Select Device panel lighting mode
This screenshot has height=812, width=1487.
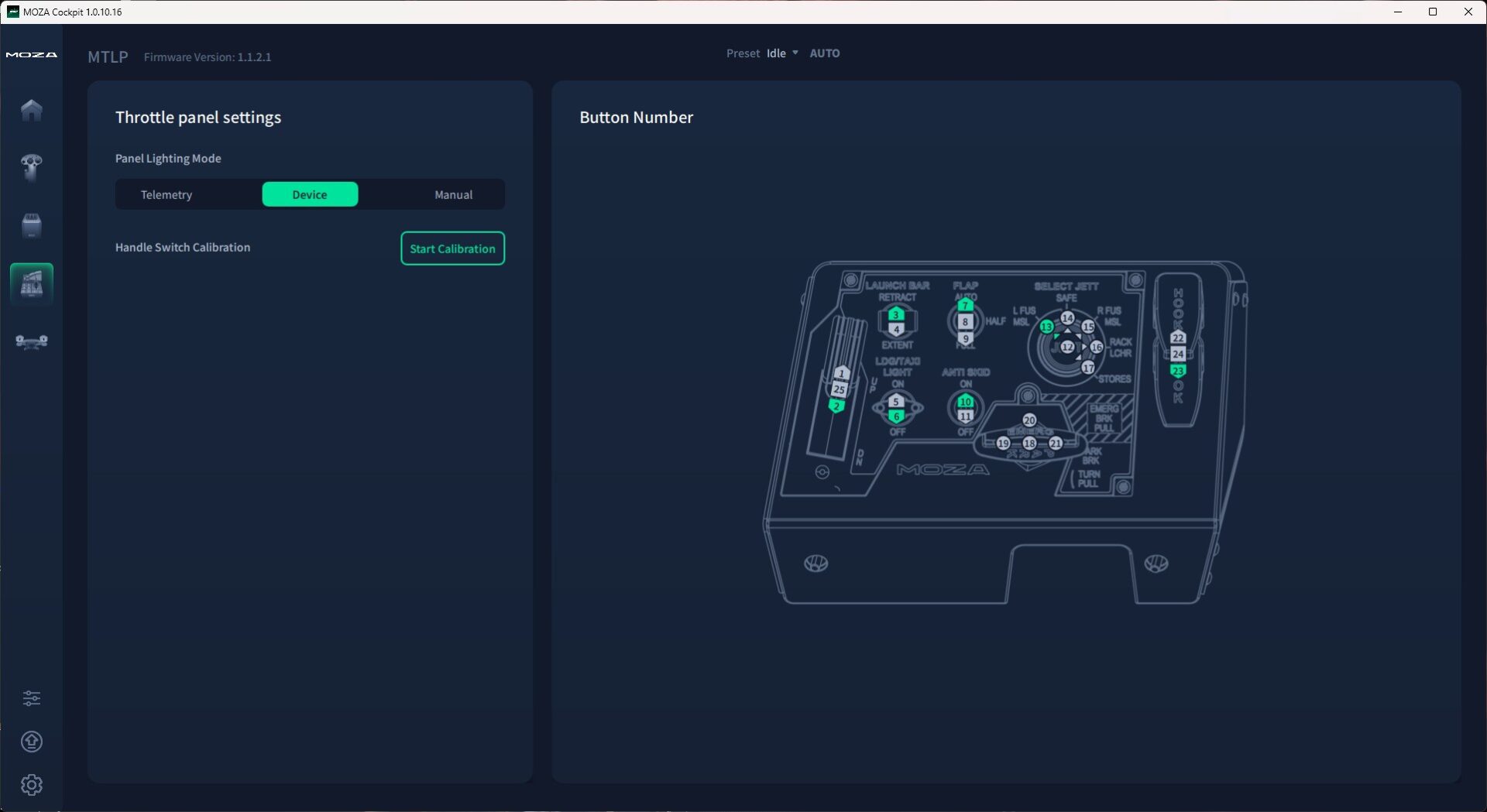tap(310, 195)
